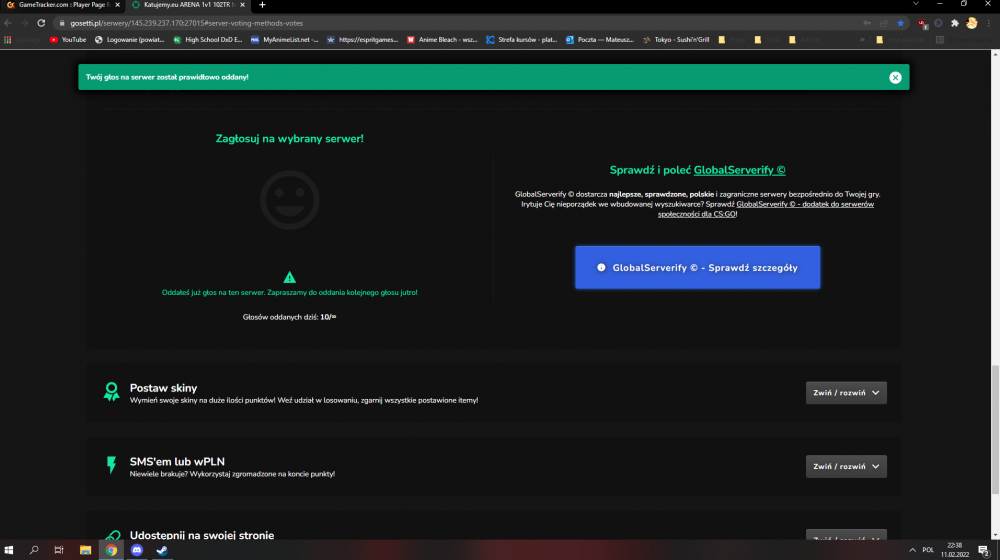
Task: Click the share page icon in address bar
Action: pos(884,23)
